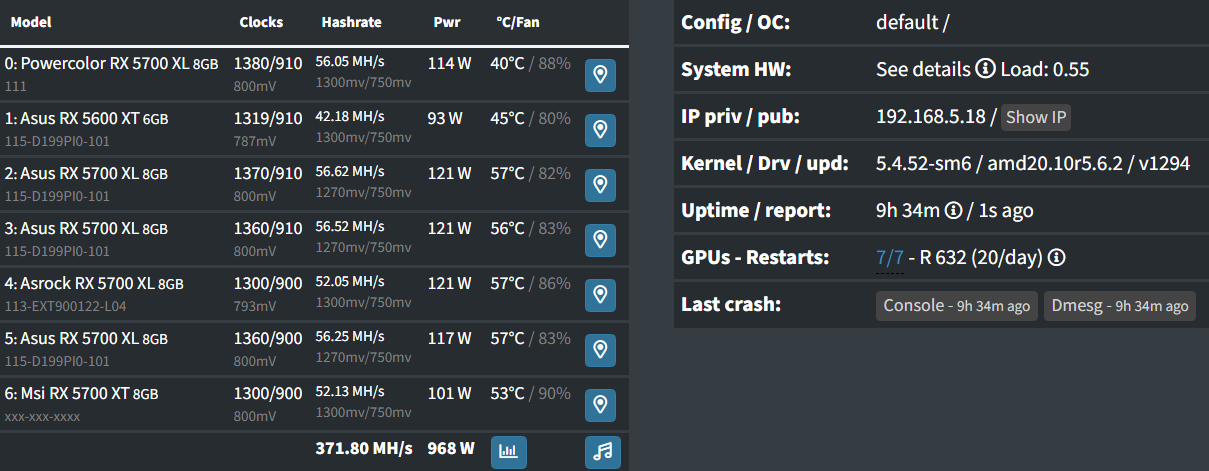Click the Clocks column header
Viewport: 1209px width, 471px height.
(x=261, y=22)
